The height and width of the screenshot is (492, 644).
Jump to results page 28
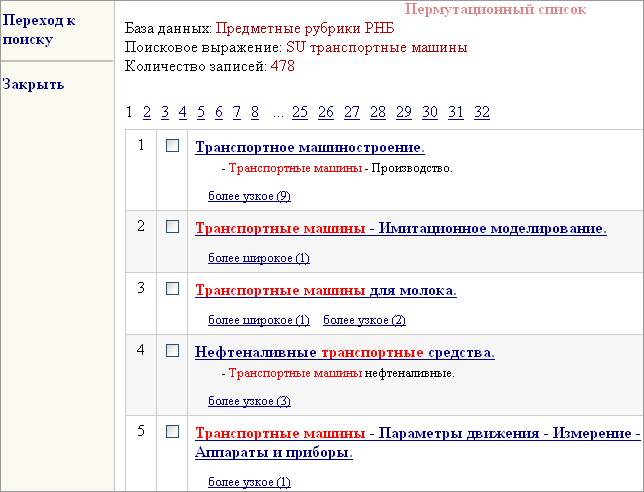[378, 112]
